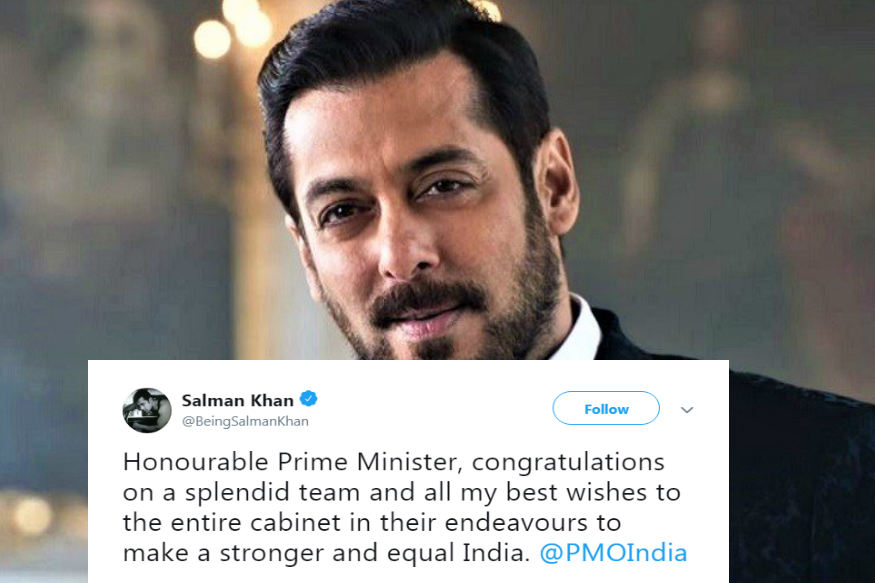Open Salman Khan's round profile avatar
This screenshot has height=583, width=875.
(x=147, y=410)
